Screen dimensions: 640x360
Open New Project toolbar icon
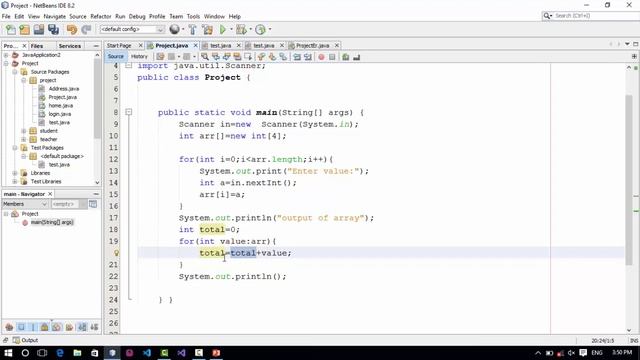(x=24, y=29)
